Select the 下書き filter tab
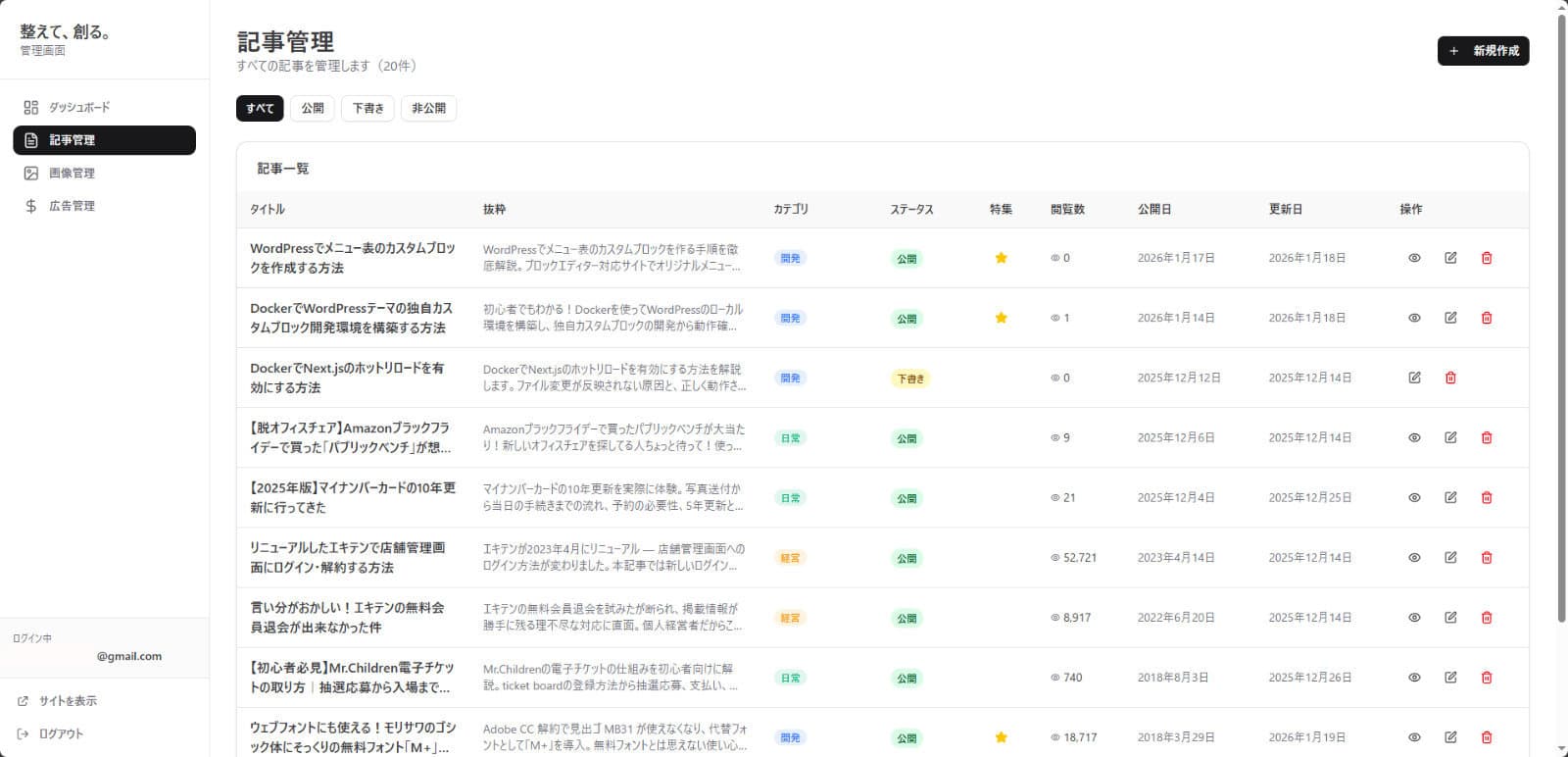This screenshot has height=757, width=1568. (367, 108)
